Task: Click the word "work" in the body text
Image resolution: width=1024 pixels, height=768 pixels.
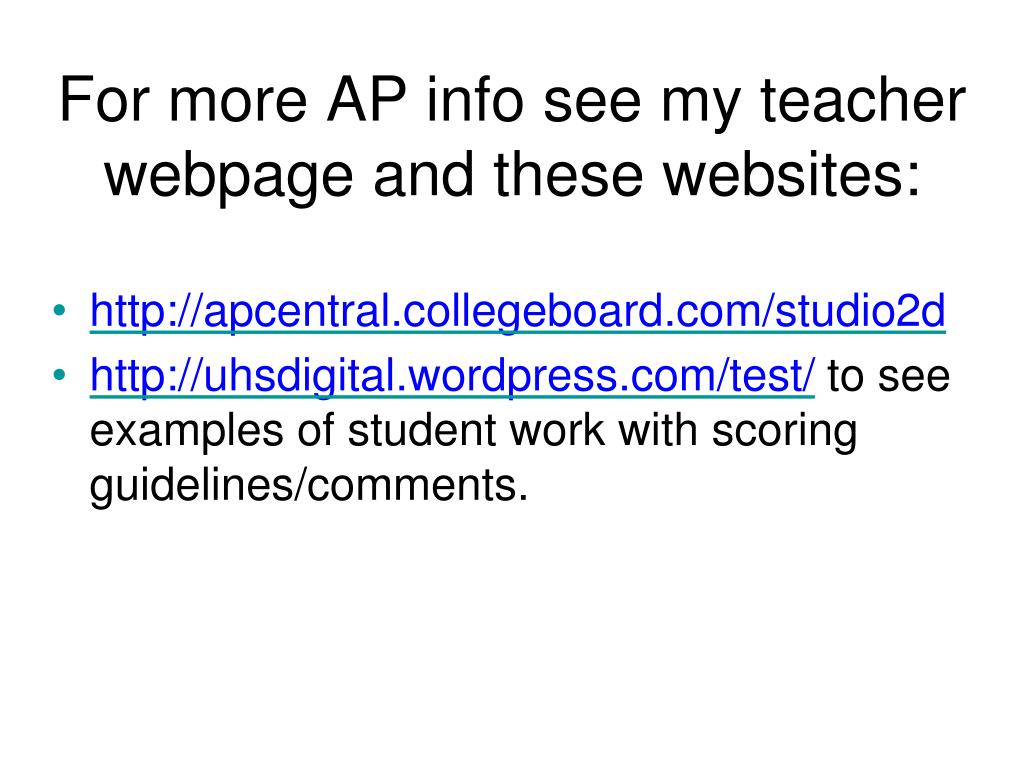Action: (x=556, y=430)
